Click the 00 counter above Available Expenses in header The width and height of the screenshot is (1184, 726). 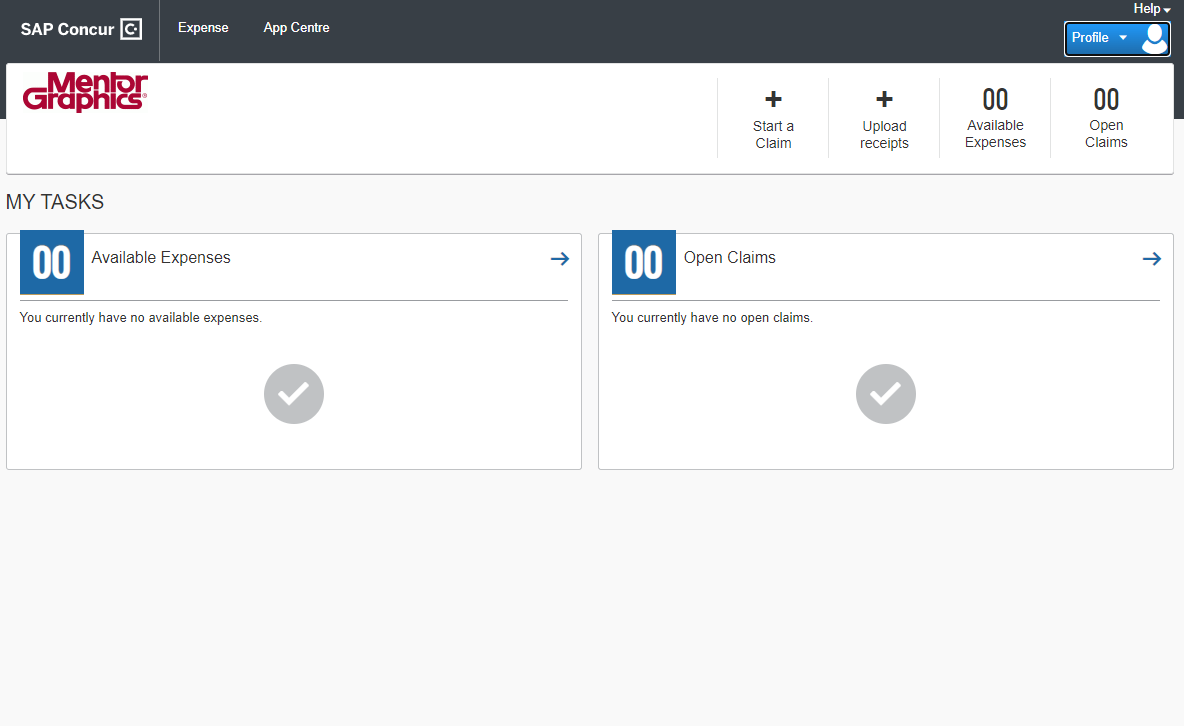click(x=995, y=100)
